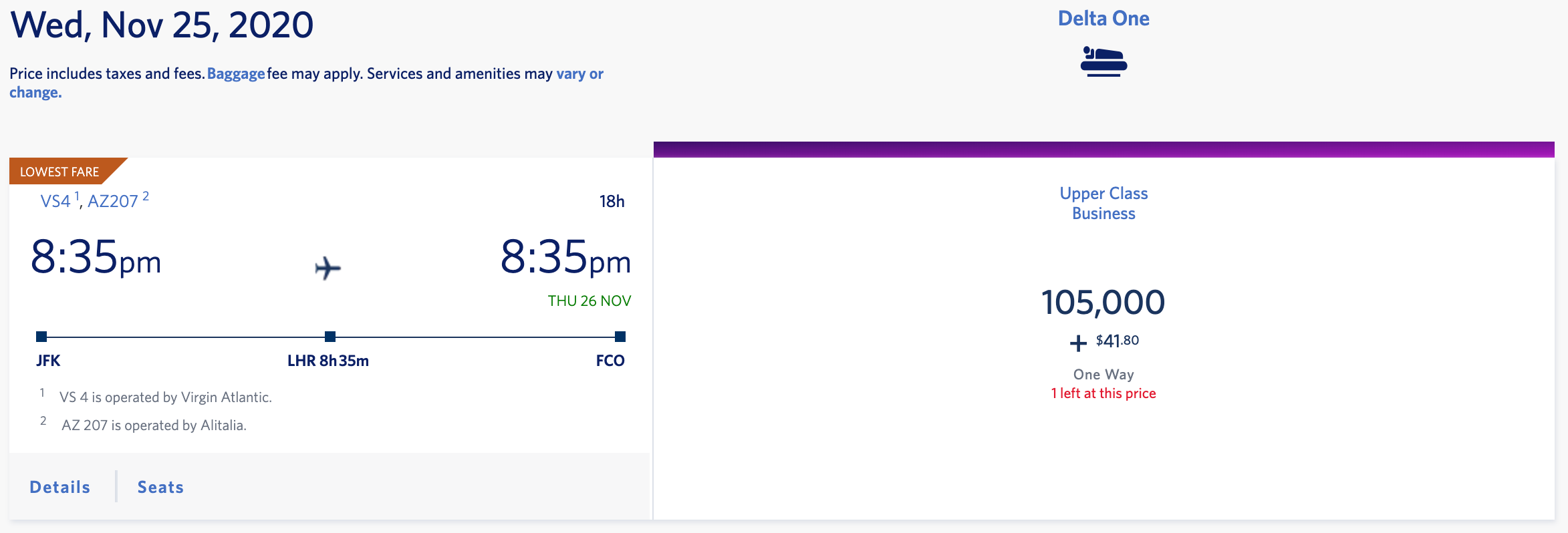This screenshot has height=533, width=1568.
Task: Select the 105,000 miles fare
Action: (1103, 302)
